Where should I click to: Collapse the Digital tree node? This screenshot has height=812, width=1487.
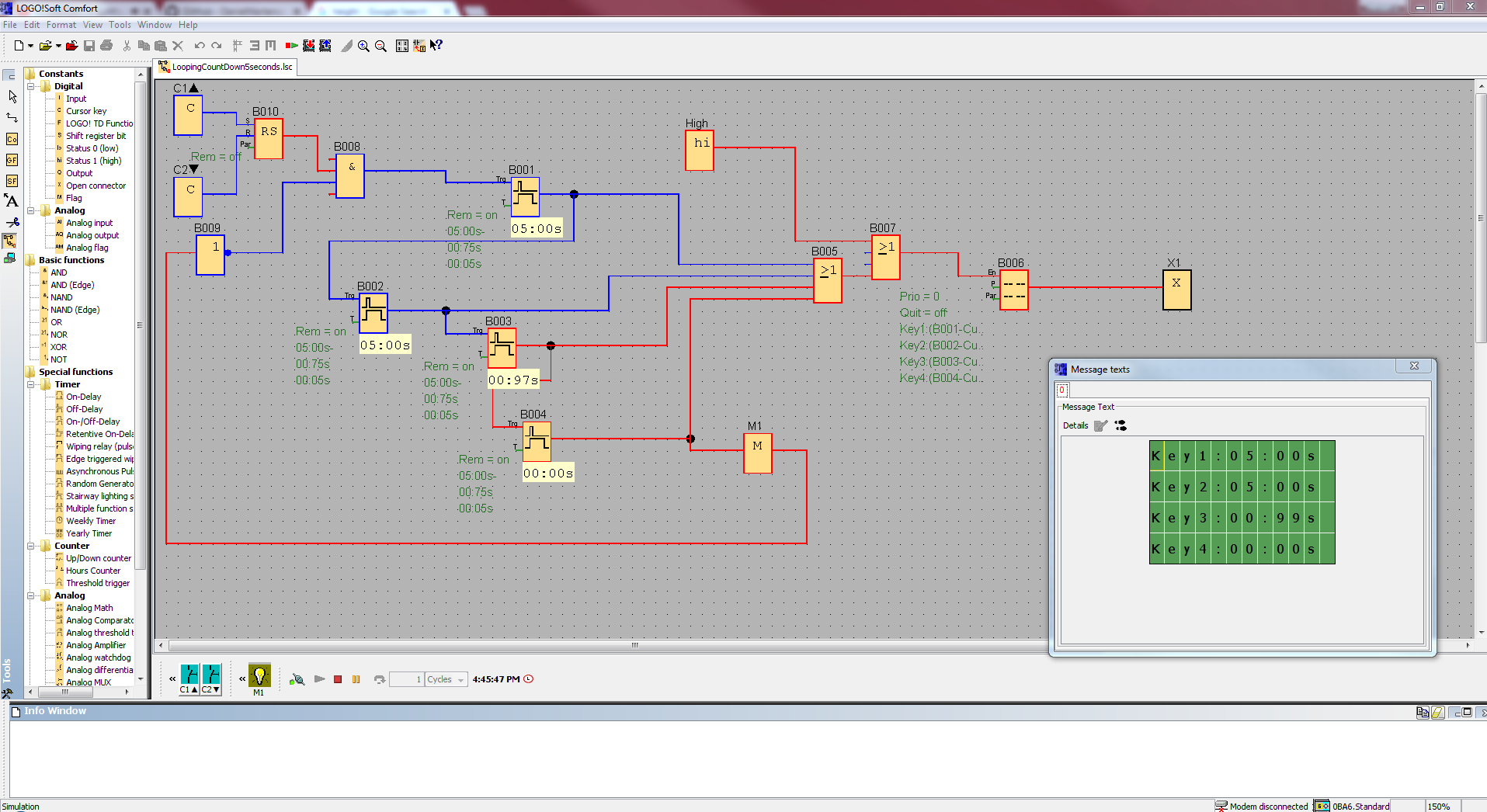pyautogui.click(x=31, y=86)
